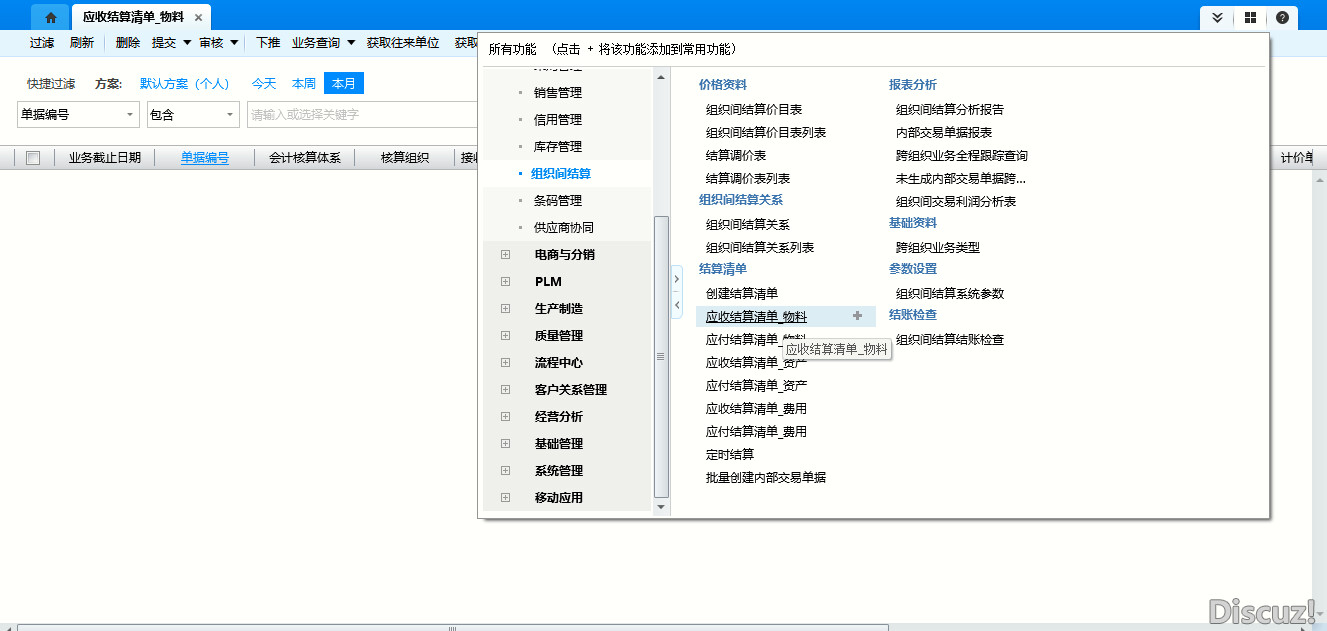Click the keyword search input field
Image resolution: width=1327 pixels, height=631 pixels.
tap(360, 115)
